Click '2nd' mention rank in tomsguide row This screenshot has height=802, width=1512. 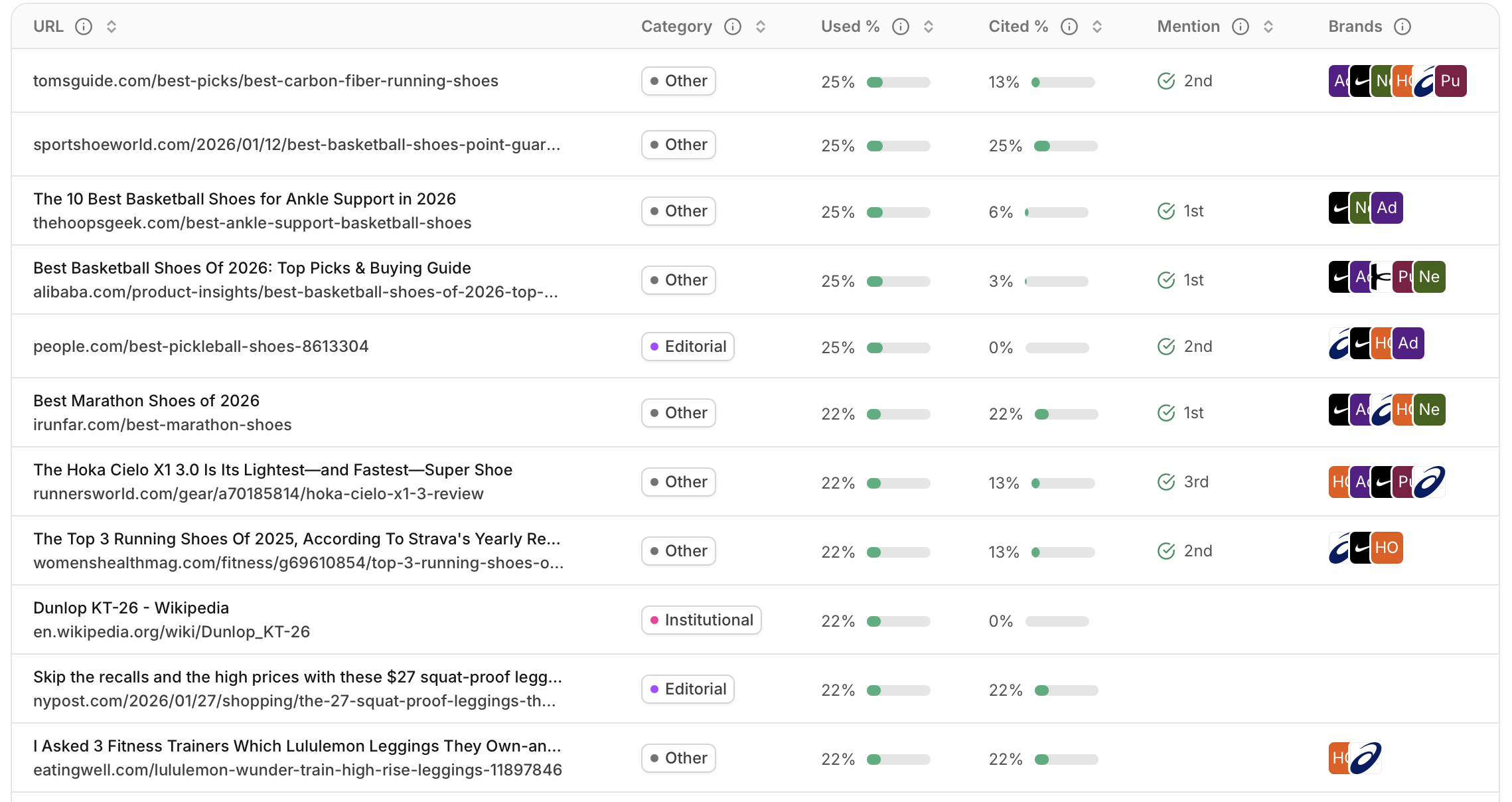1198,81
